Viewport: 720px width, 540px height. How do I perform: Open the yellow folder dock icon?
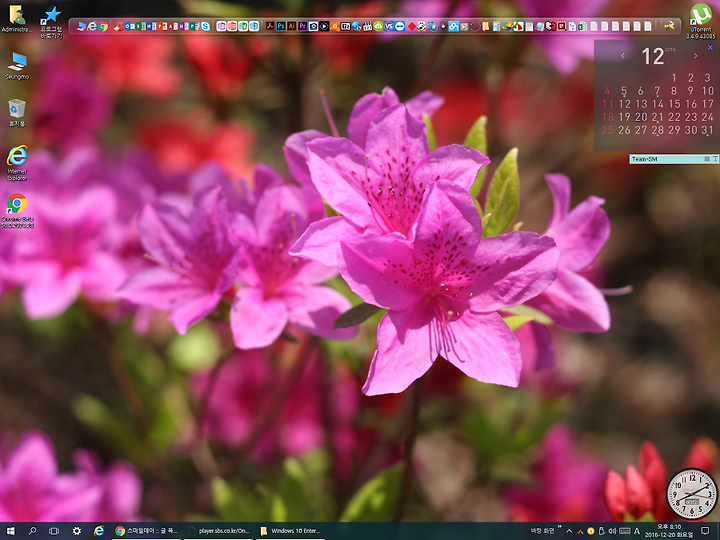(x=486, y=26)
